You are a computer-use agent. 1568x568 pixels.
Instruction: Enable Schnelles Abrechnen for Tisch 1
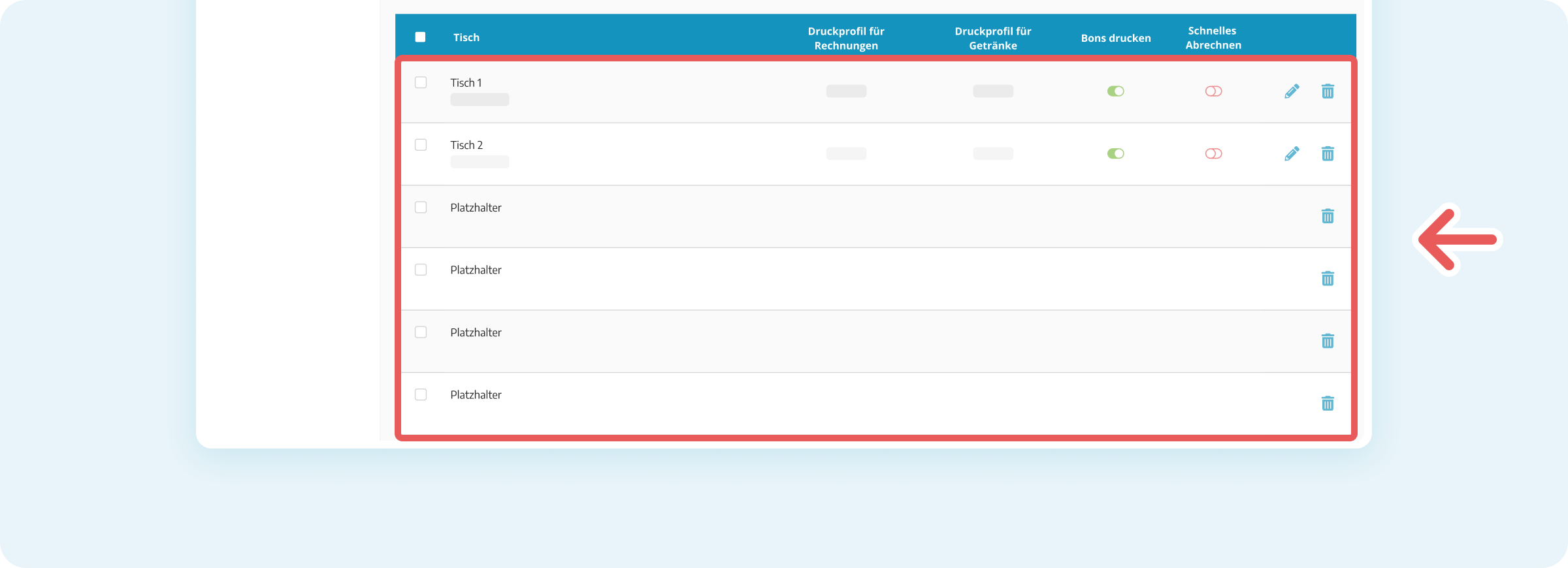click(1214, 91)
